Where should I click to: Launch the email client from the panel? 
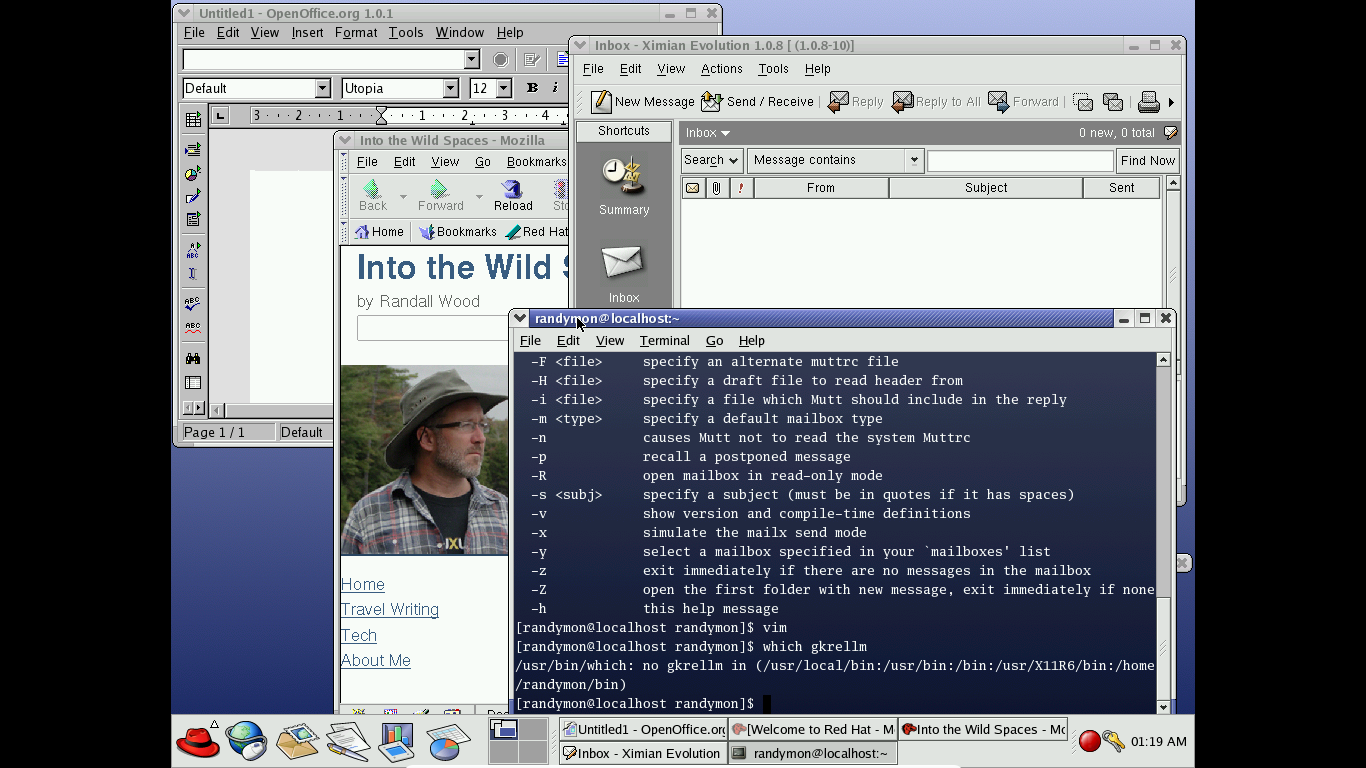(x=297, y=742)
